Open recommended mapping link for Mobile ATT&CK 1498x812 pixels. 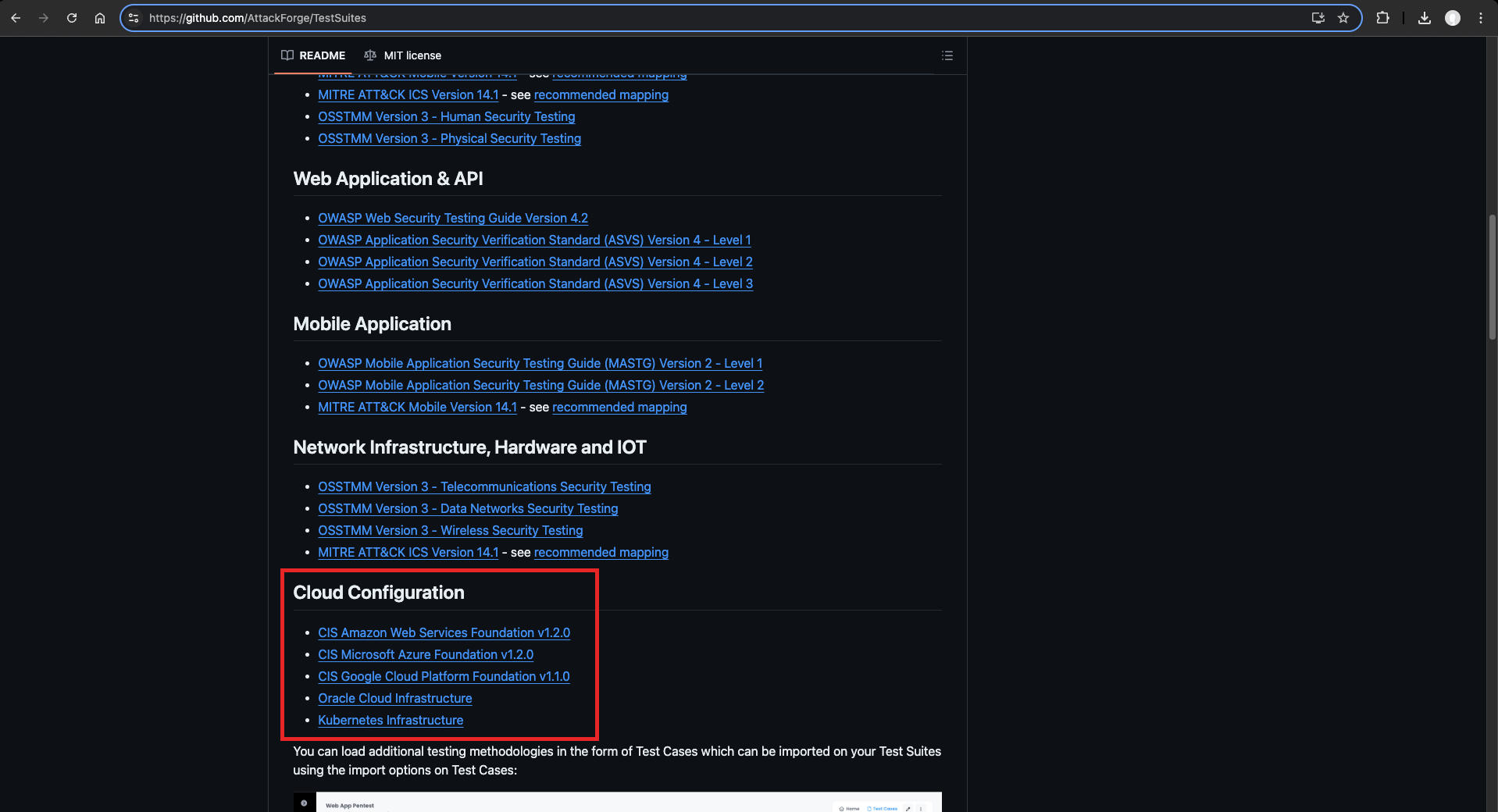pos(619,407)
